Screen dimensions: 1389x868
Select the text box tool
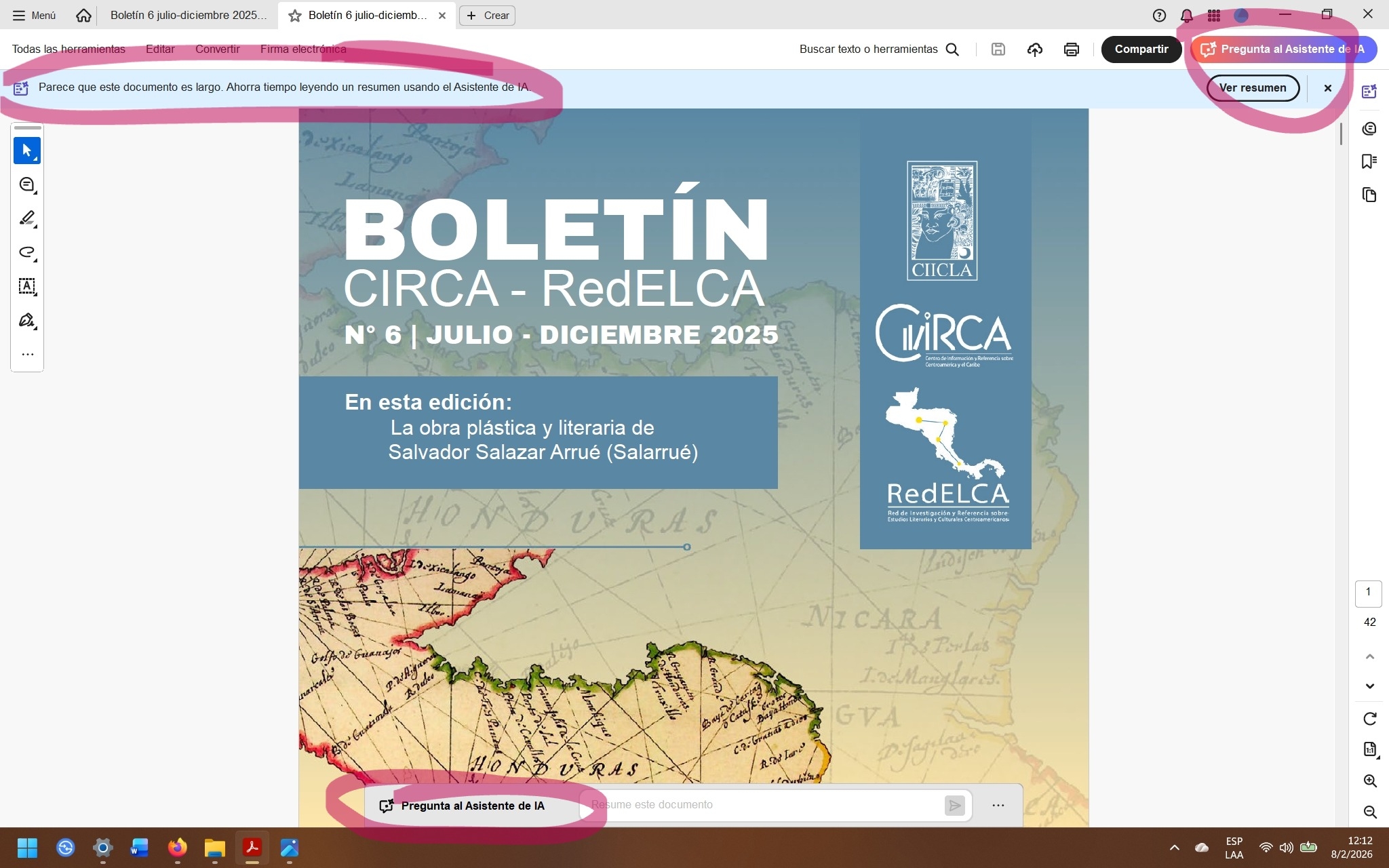point(26,286)
